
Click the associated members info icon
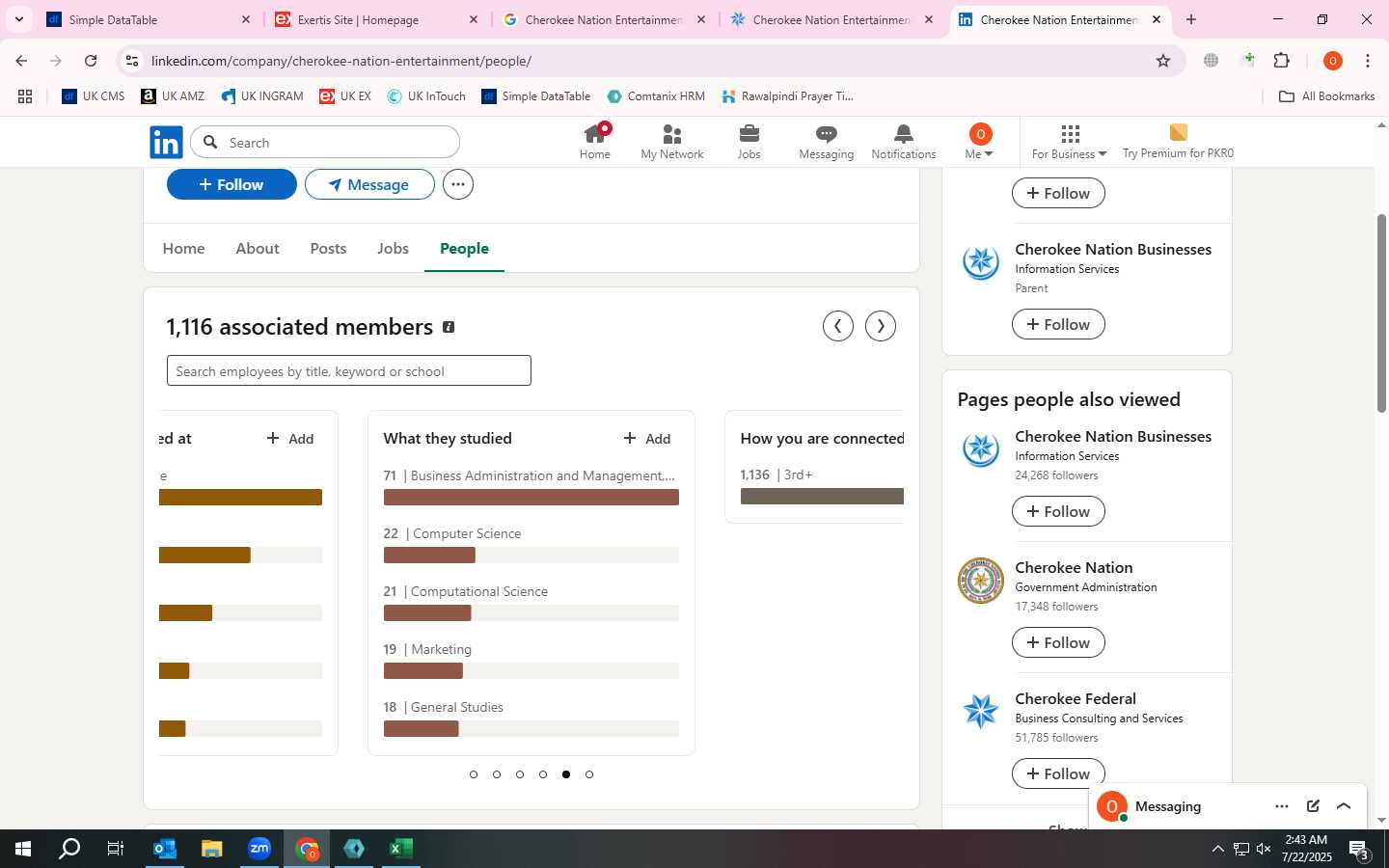pyautogui.click(x=449, y=327)
